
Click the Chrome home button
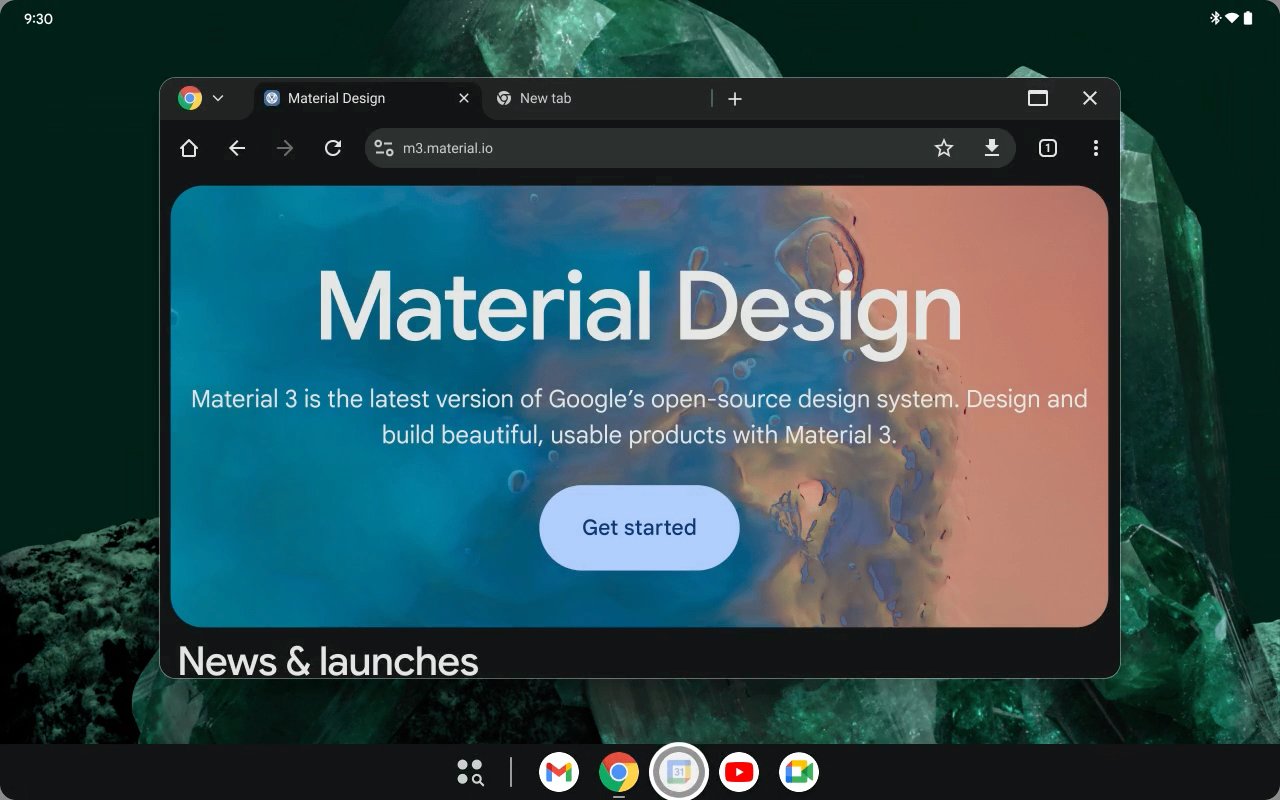(188, 148)
